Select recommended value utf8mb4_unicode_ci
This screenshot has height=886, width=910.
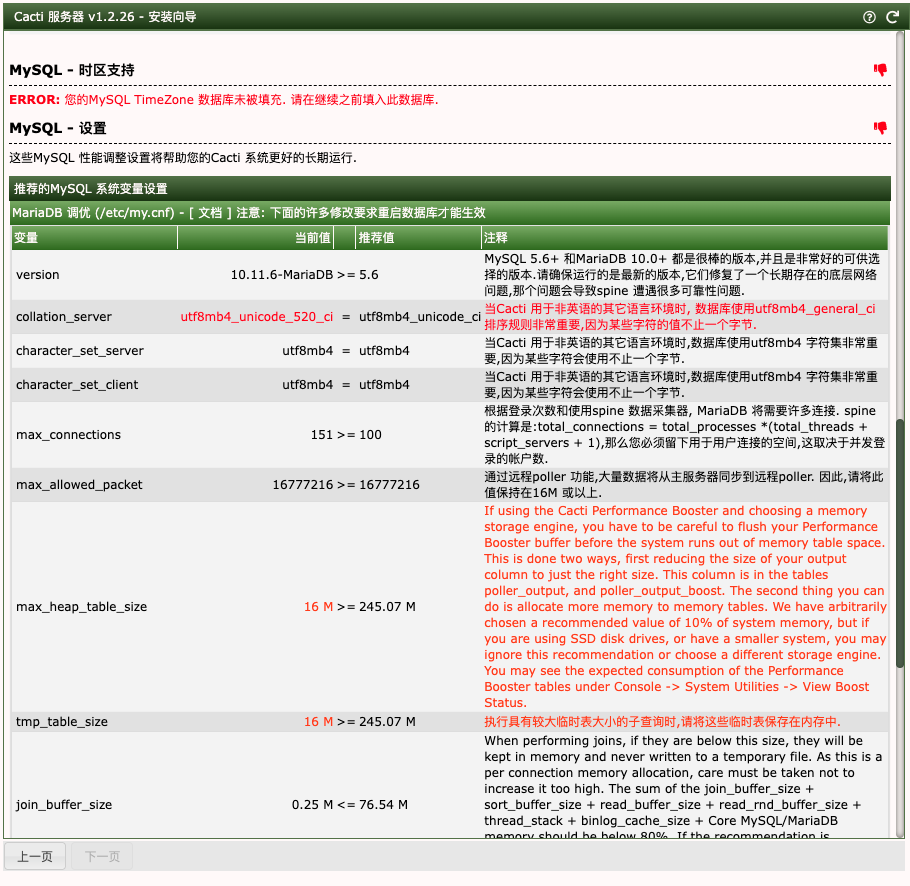tap(420, 317)
